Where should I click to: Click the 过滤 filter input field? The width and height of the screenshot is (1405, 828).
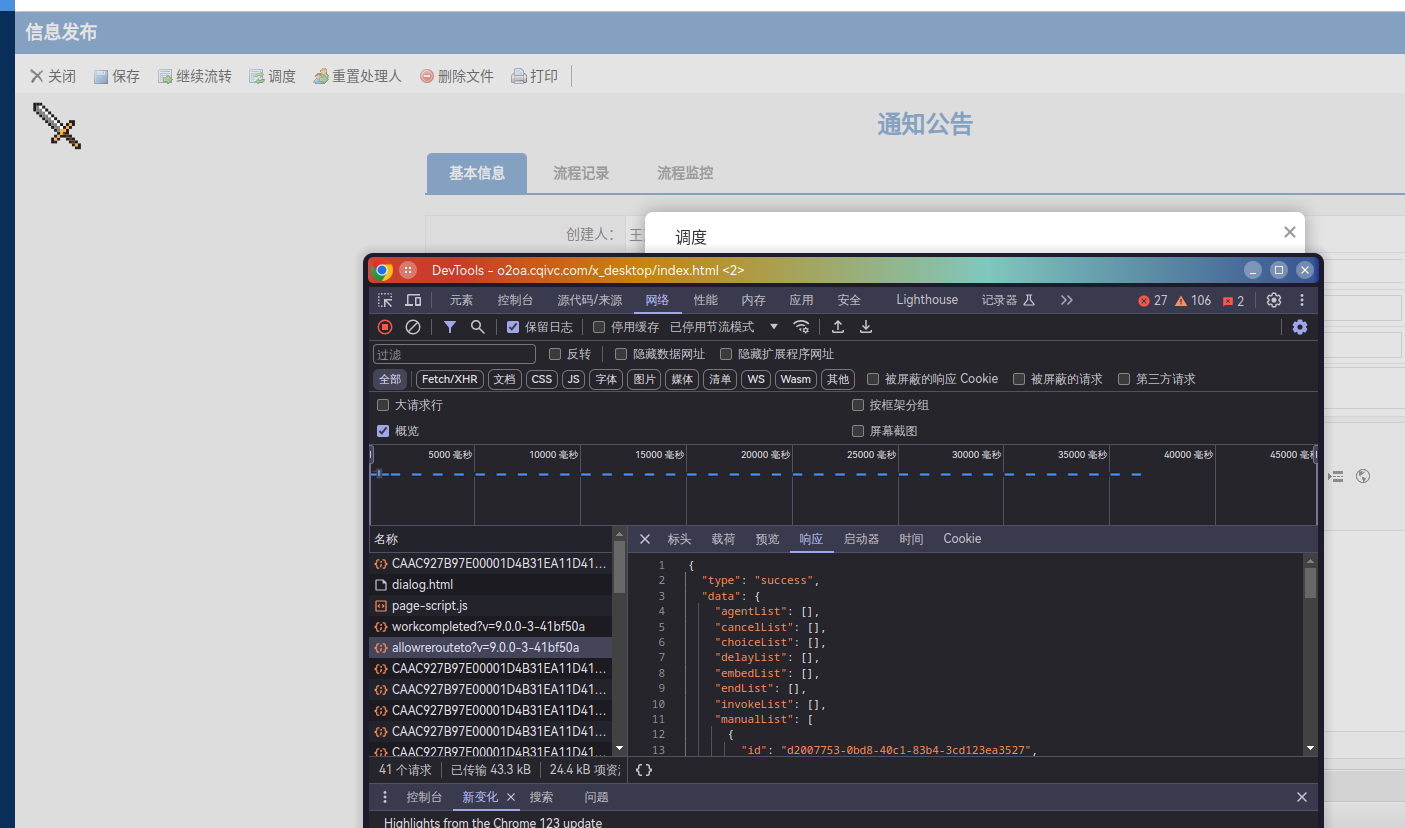coord(454,354)
